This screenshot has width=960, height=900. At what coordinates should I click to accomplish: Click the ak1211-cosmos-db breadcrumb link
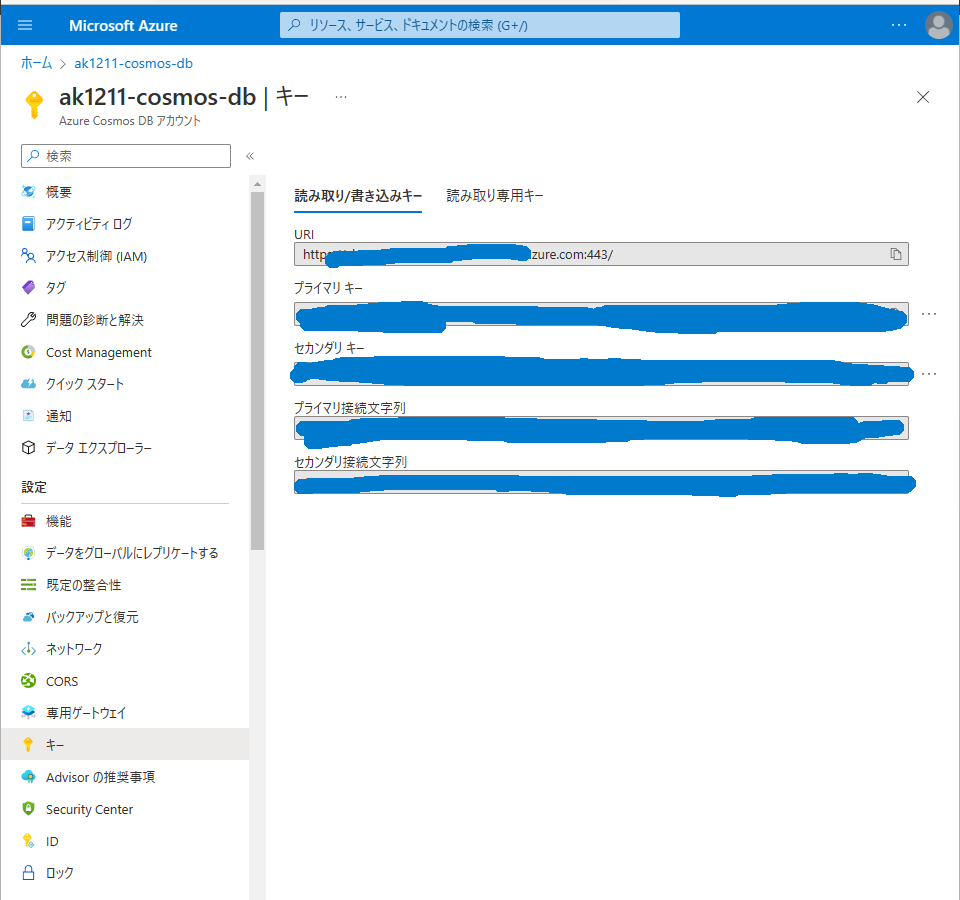pos(133,63)
